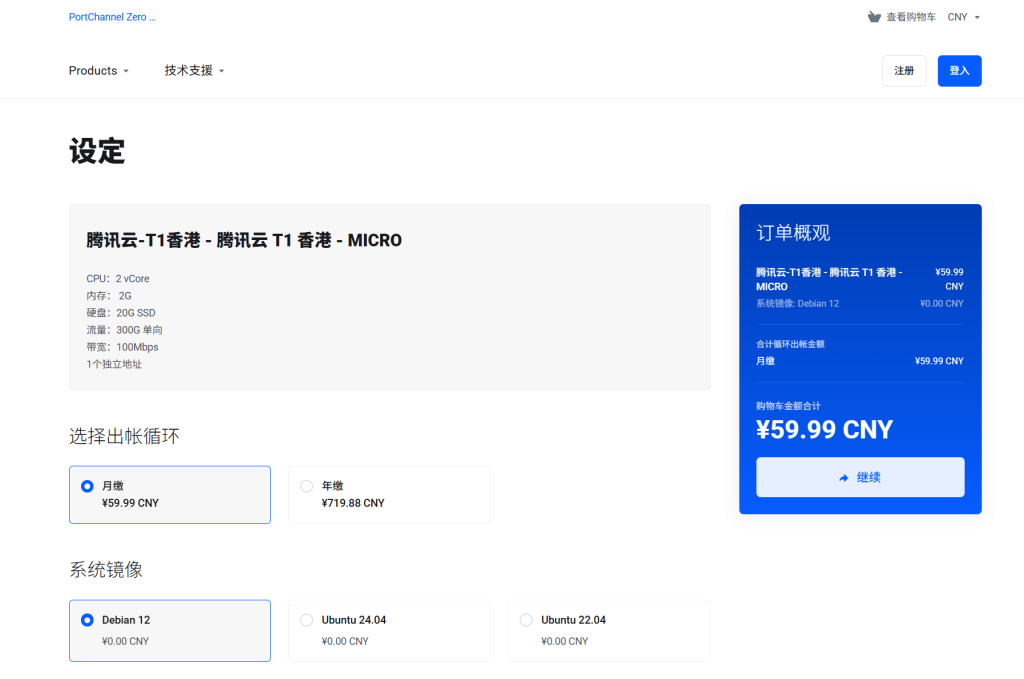
Task: Click the 月缴 label in order summary
Action: click(765, 361)
